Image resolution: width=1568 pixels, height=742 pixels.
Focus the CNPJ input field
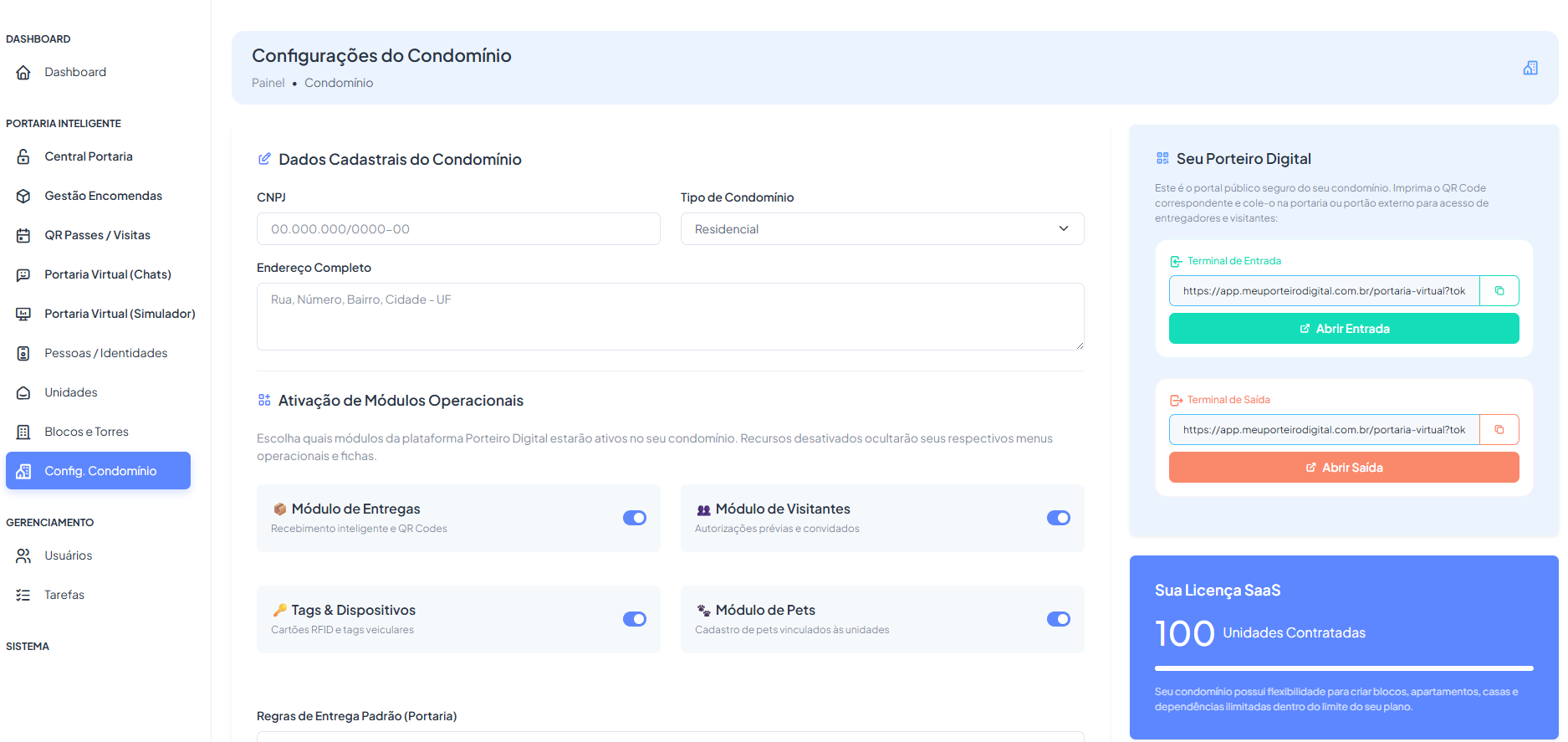tap(458, 229)
